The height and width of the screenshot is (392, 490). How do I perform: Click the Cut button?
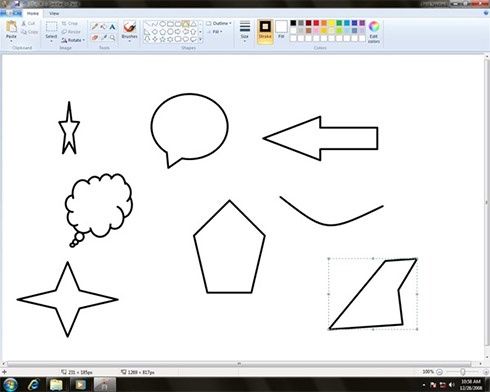(x=28, y=24)
